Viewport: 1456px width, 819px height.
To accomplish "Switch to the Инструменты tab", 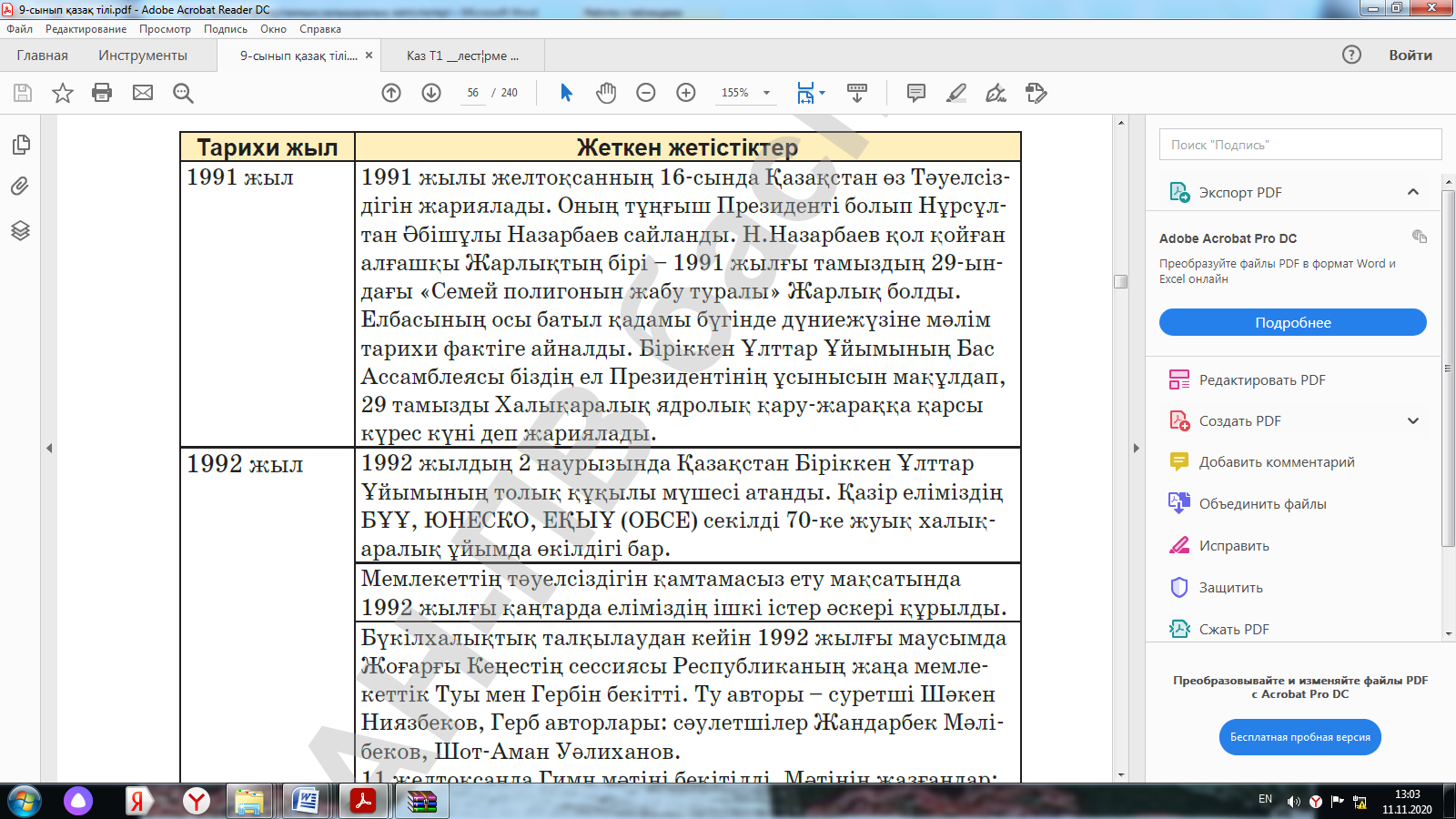I will (143, 56).
